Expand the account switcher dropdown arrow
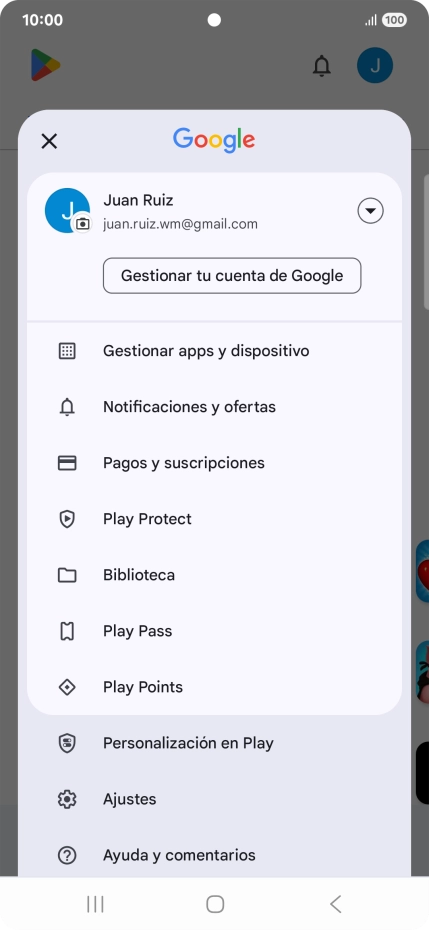 (x=370, y=211)
